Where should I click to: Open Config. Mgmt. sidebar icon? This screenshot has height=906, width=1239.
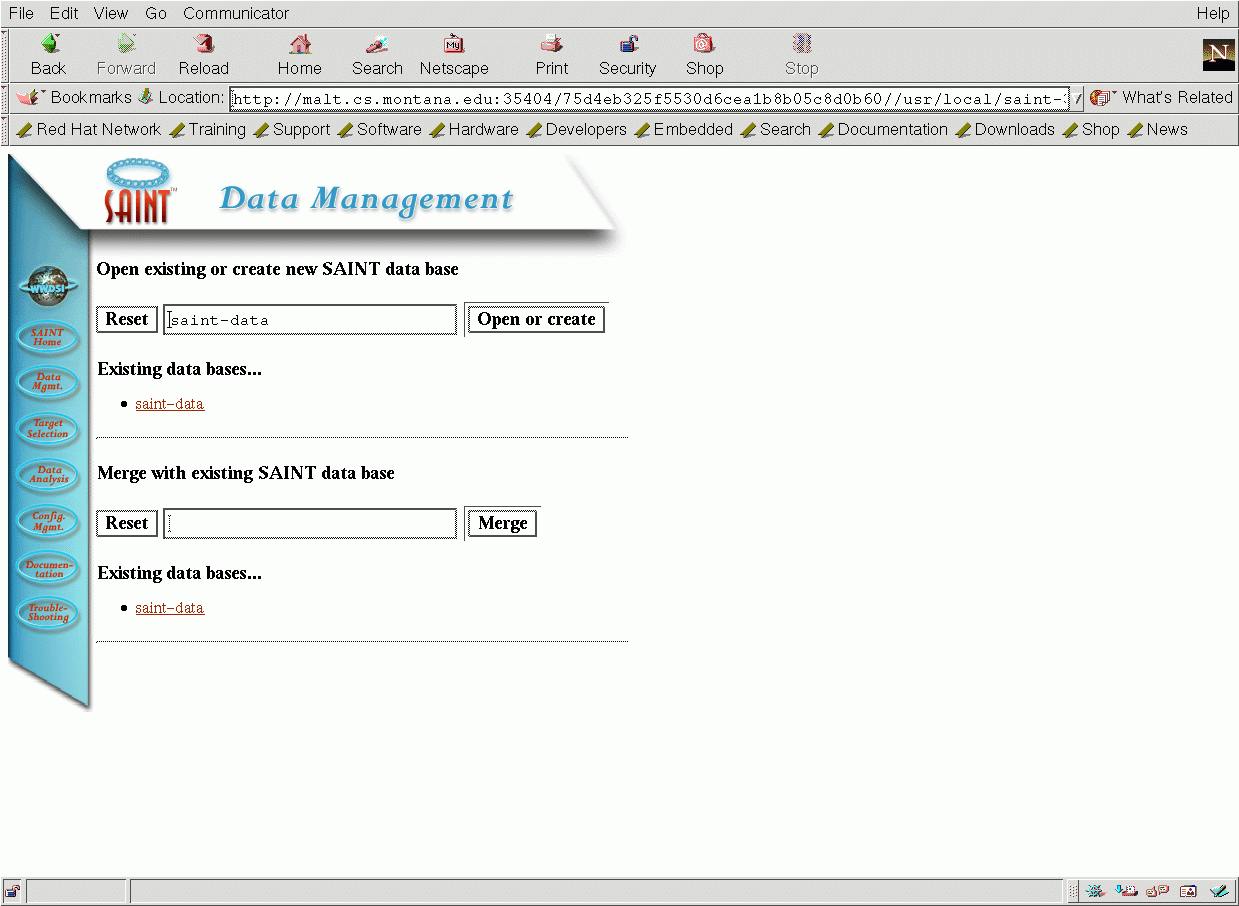pos(47,521)
